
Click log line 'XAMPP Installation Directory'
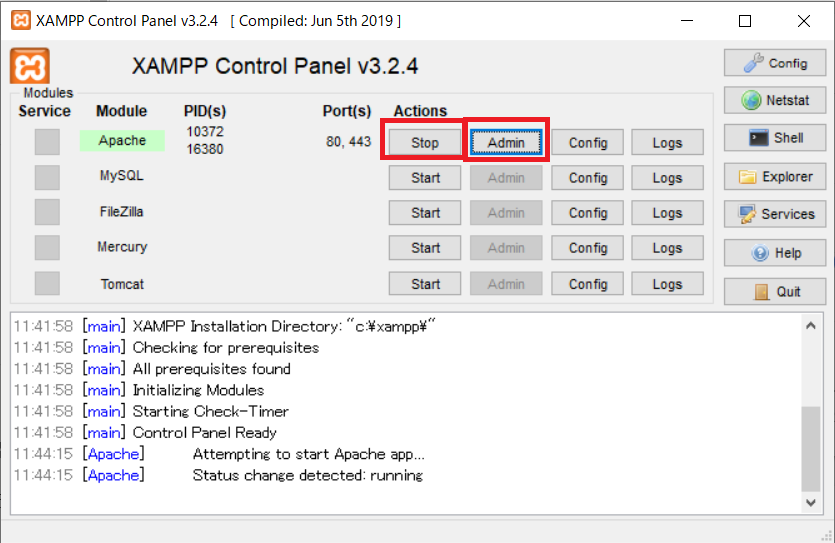pyautogui.click(x=284, y=326)
